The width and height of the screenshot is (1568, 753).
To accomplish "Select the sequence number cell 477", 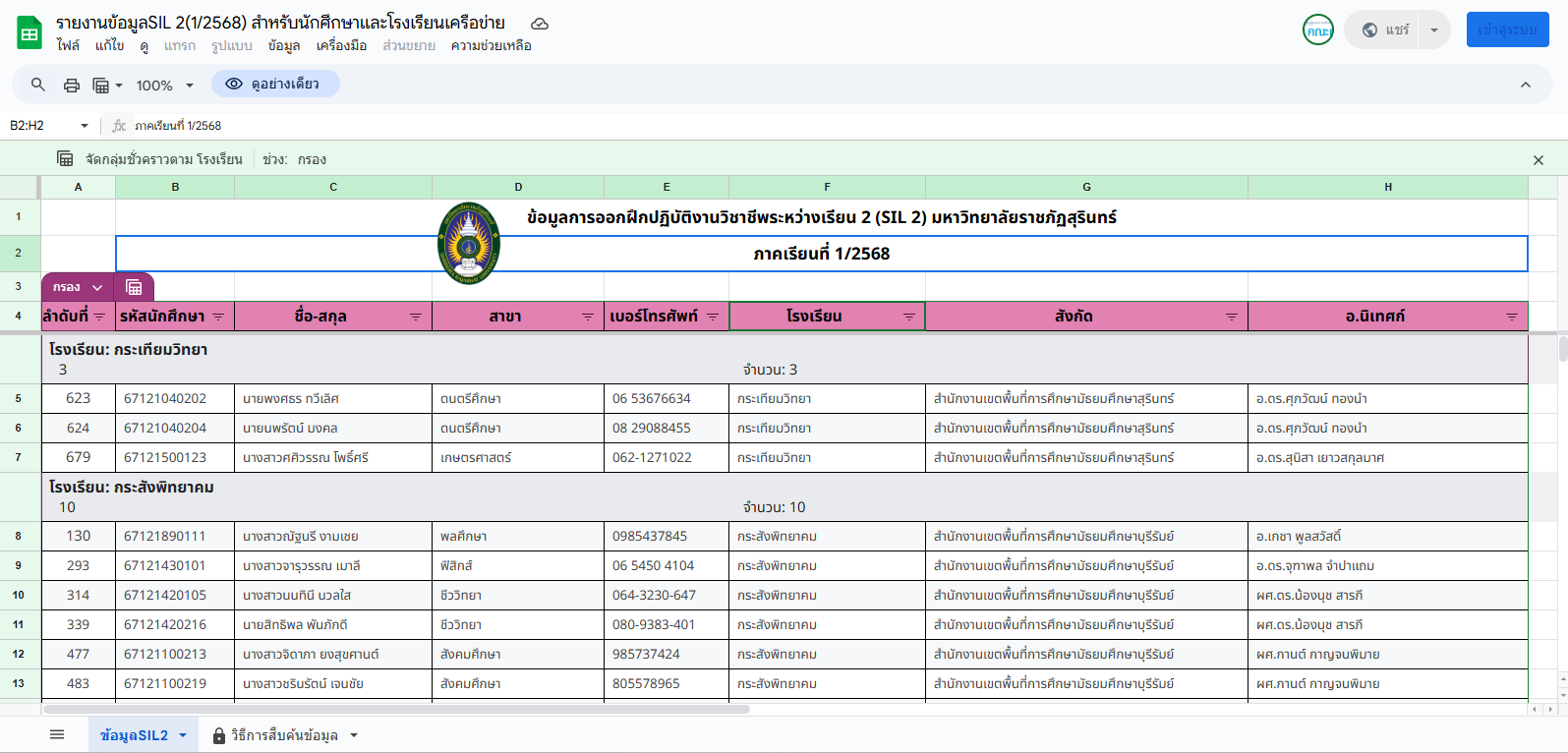I will (79, 654).
